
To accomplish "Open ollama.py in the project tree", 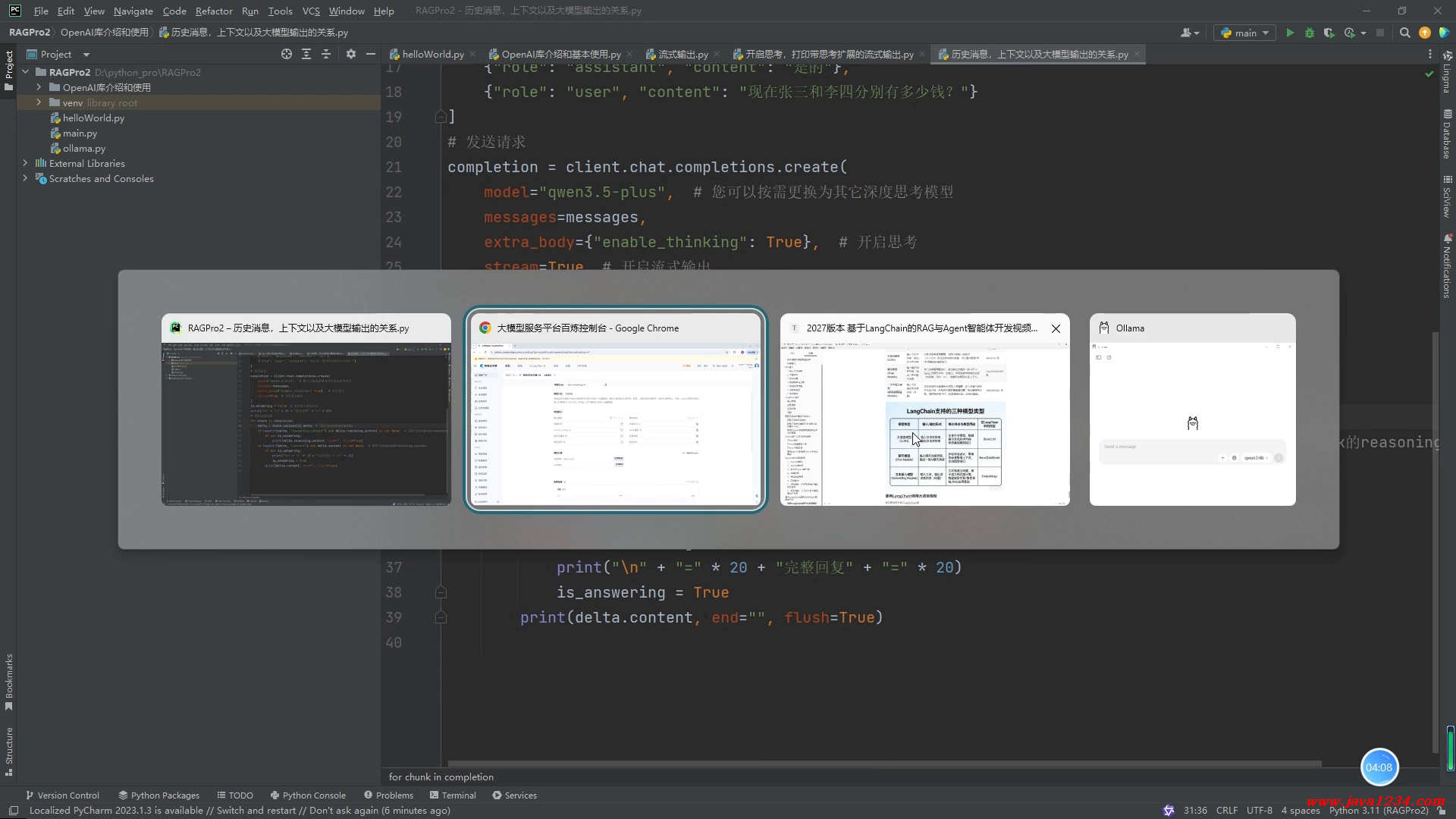I will click(83, 148).
